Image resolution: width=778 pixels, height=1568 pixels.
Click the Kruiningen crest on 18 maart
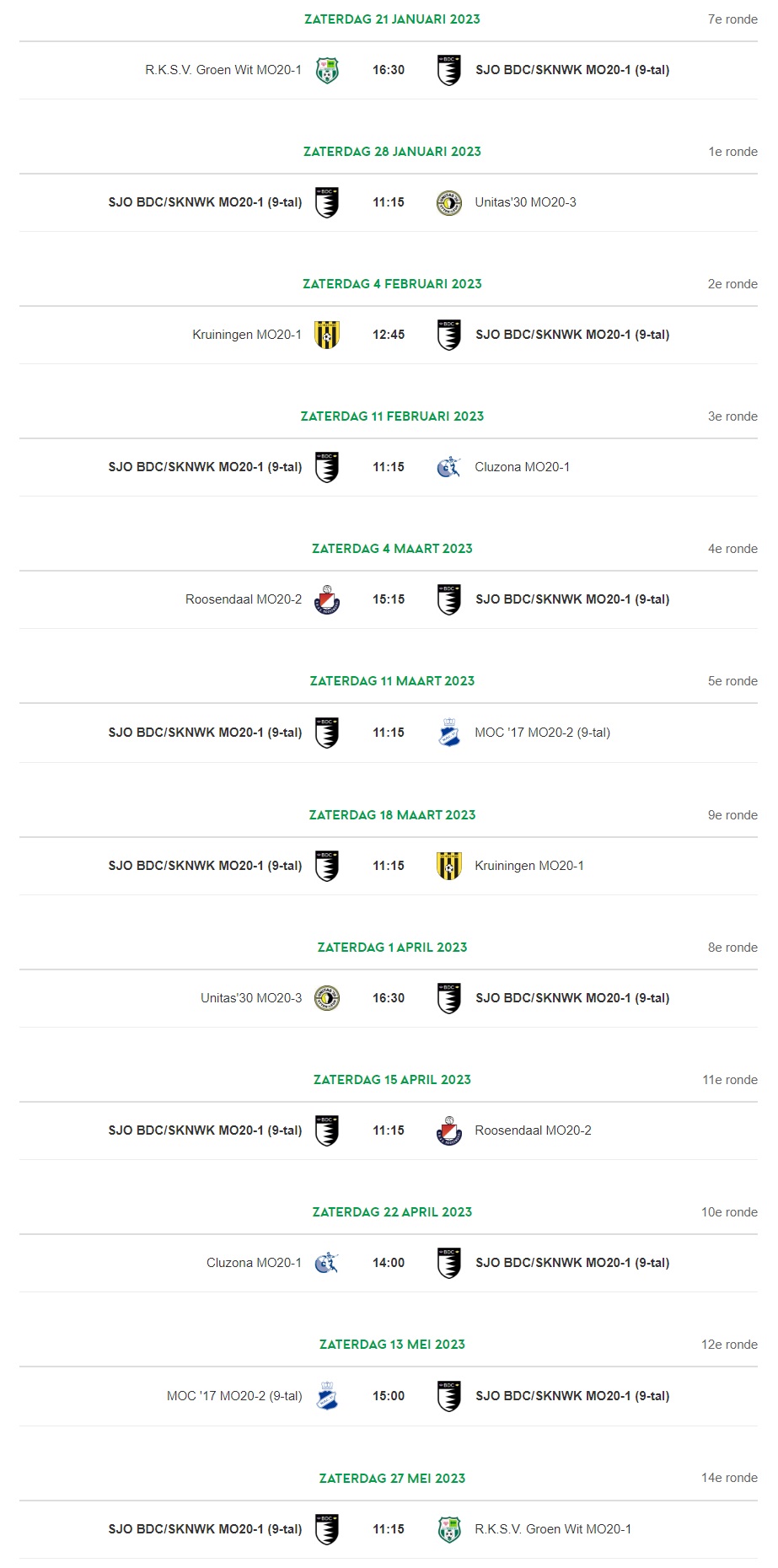point(449,866)
